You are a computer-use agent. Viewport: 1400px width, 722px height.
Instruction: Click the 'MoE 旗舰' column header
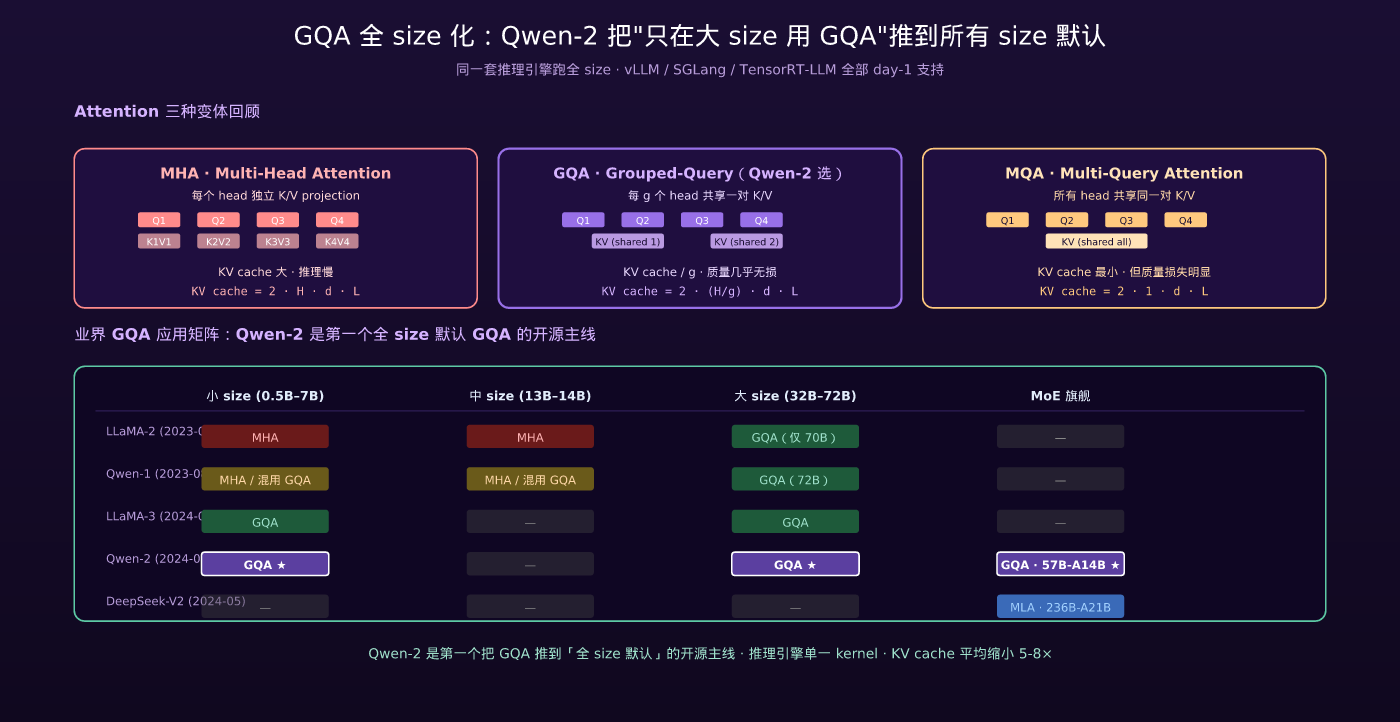[1060, 396]
